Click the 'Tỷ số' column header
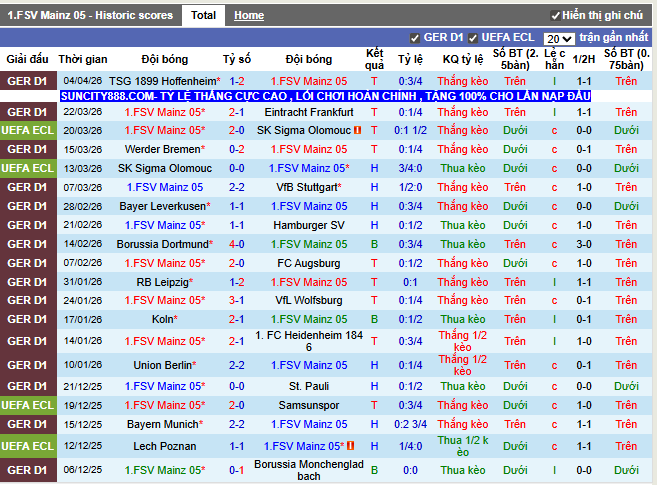The height and width of the screenshot is (485, 657). [237, 59]
